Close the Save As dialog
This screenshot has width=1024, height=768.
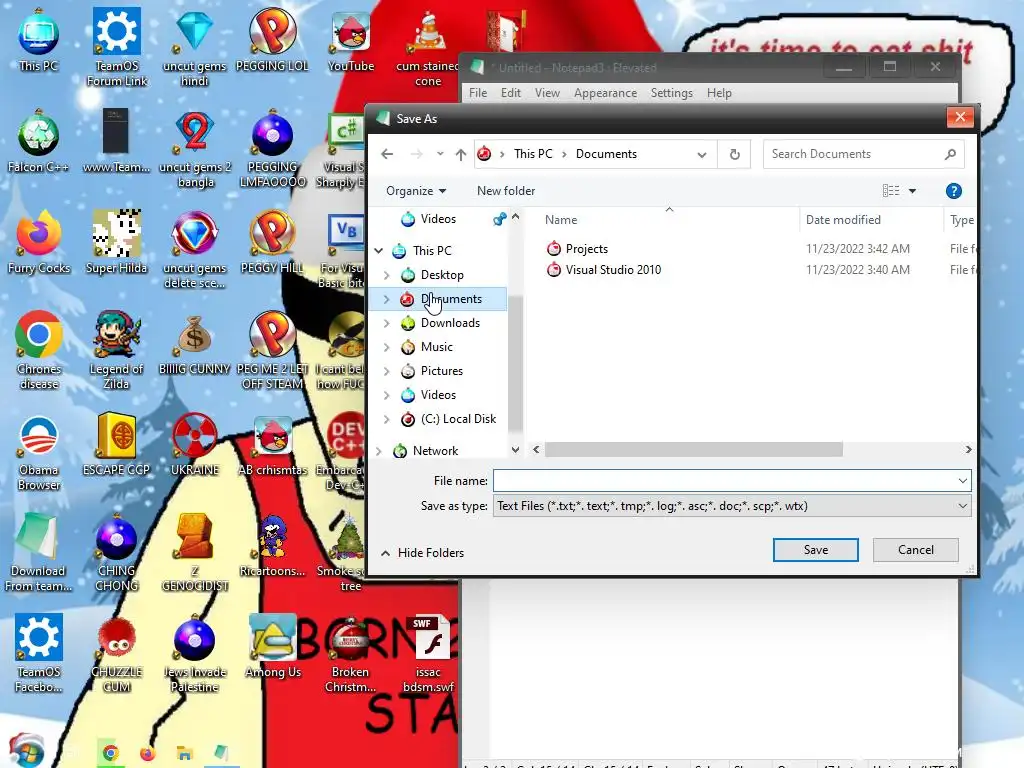point(960,118)
